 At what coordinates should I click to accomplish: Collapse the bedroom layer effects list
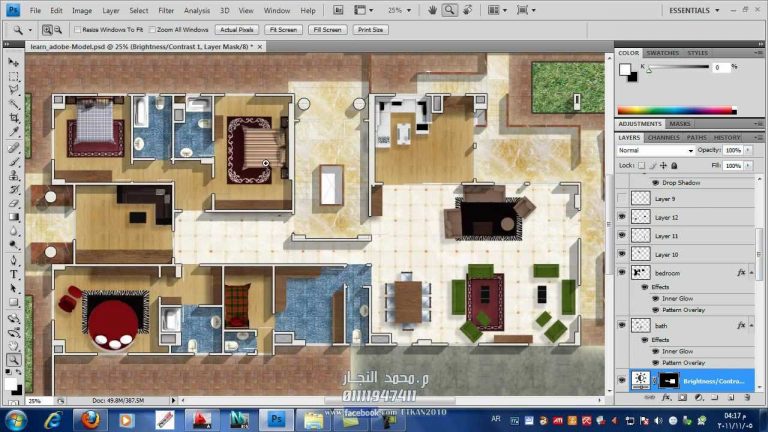point(749,272)
